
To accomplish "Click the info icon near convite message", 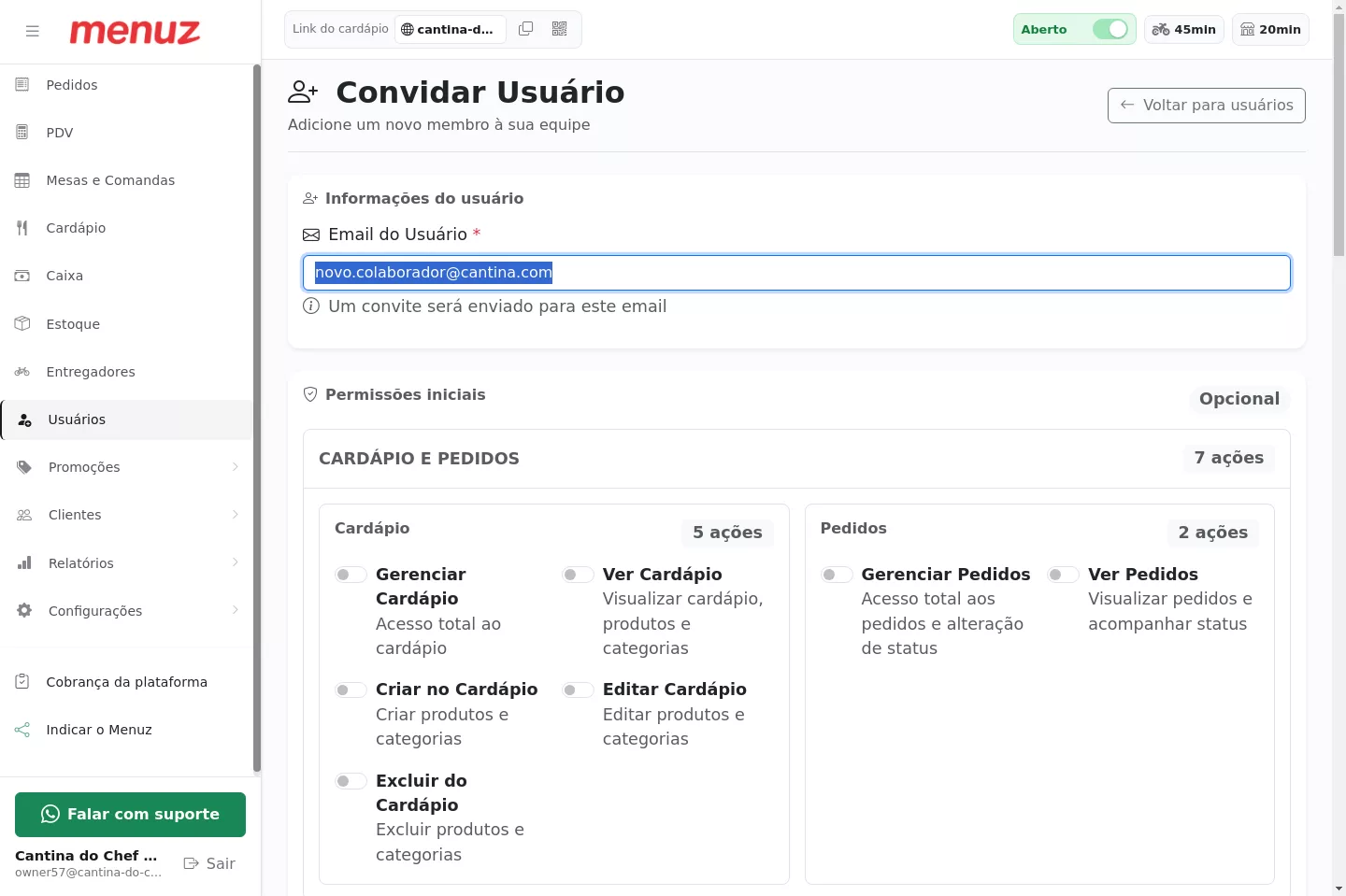I will pos(311,306).
